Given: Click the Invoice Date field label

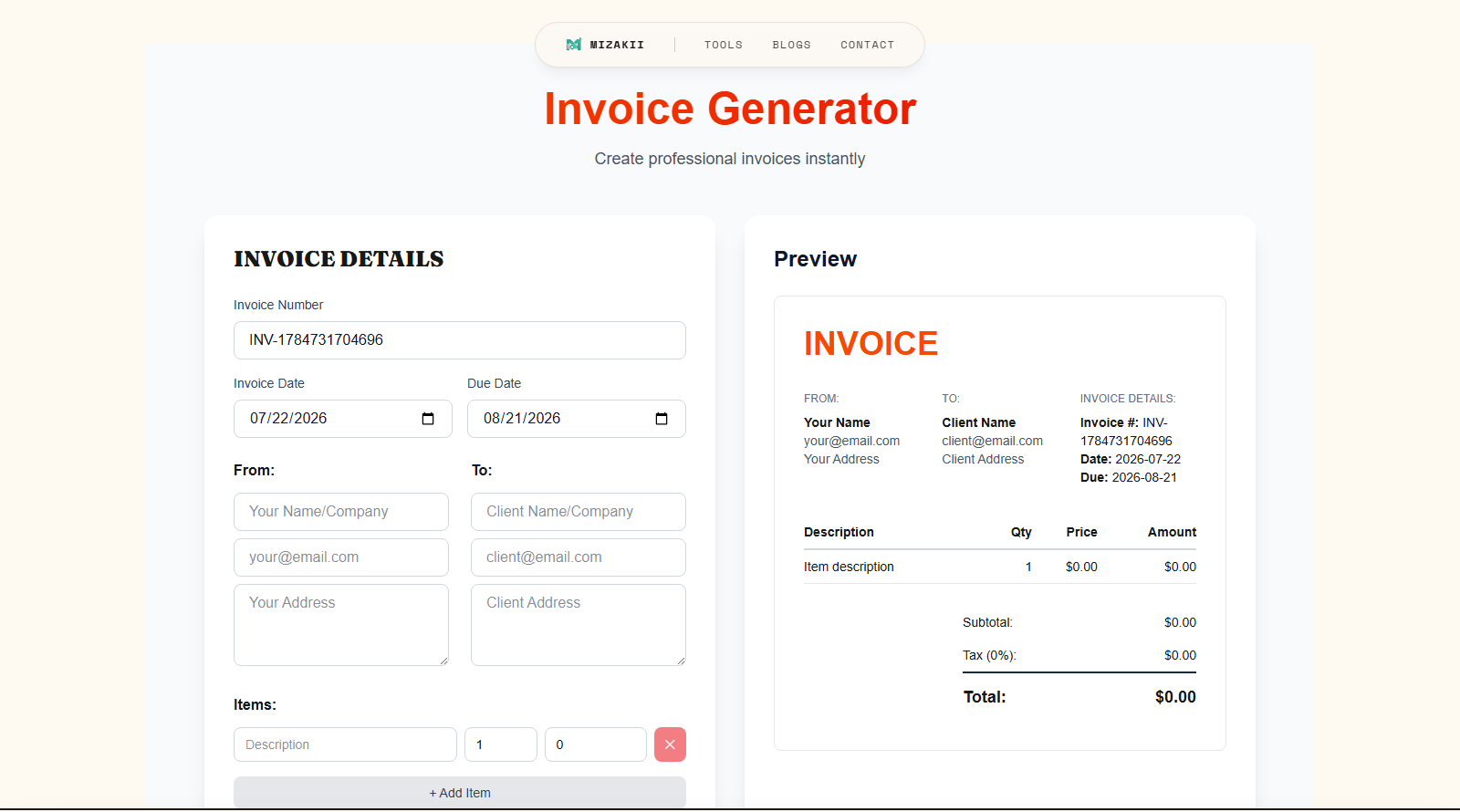Looking at the screenshot, I should (x=269, y=383).
